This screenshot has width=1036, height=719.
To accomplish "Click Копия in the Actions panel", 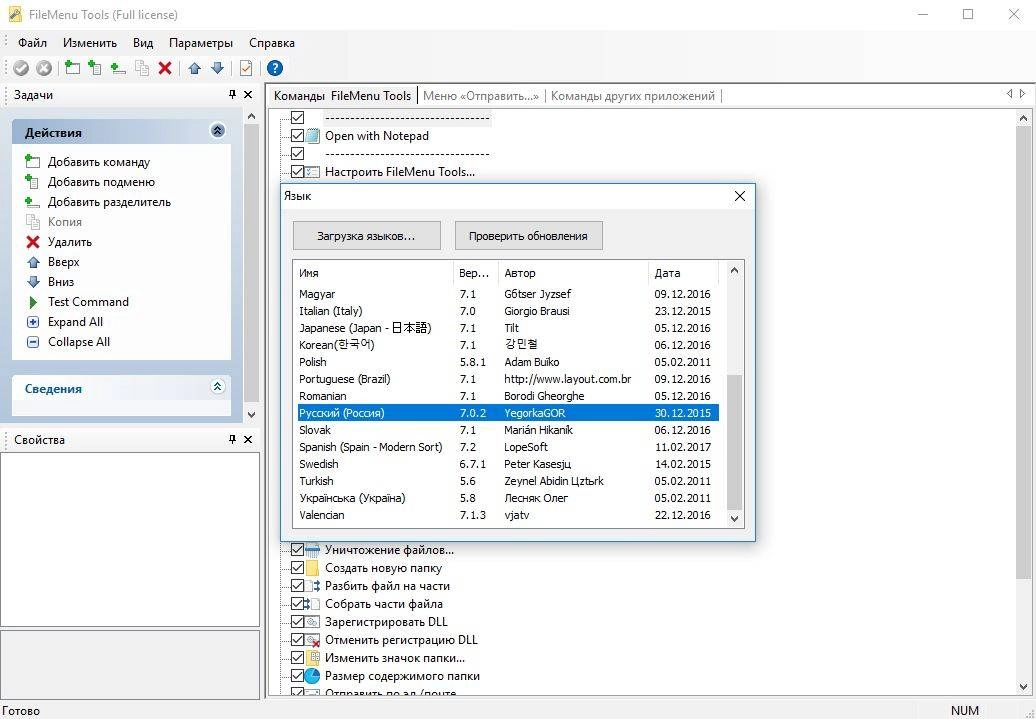I will point(65,222).
